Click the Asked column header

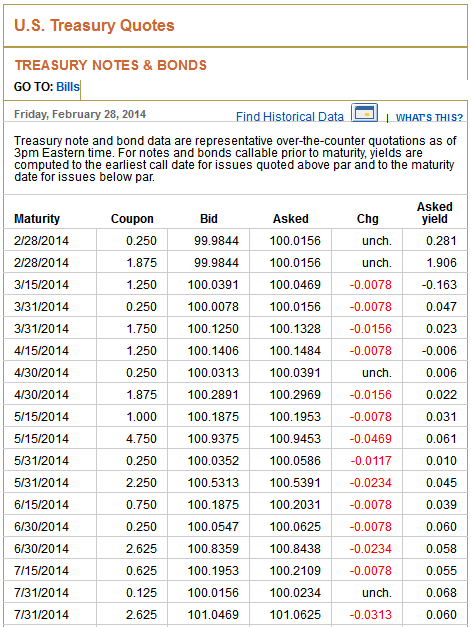pyautogui.click(x=291, y=219)
